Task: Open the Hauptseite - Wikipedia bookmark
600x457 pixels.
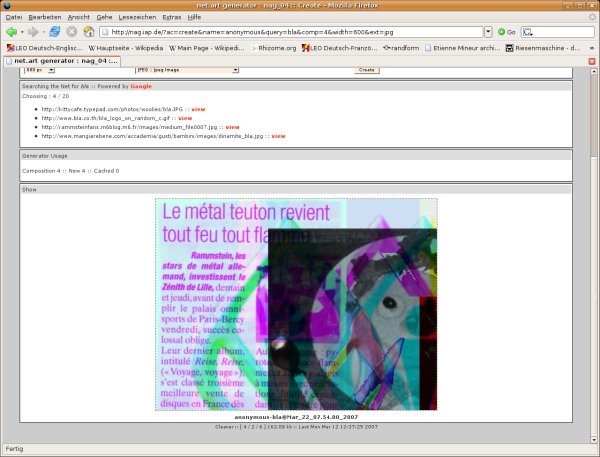Action: coord(126,48)
